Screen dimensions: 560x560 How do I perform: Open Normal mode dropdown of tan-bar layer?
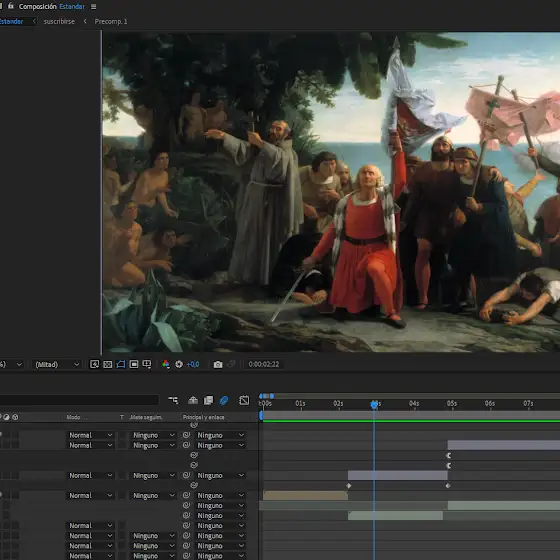point(90,495)
